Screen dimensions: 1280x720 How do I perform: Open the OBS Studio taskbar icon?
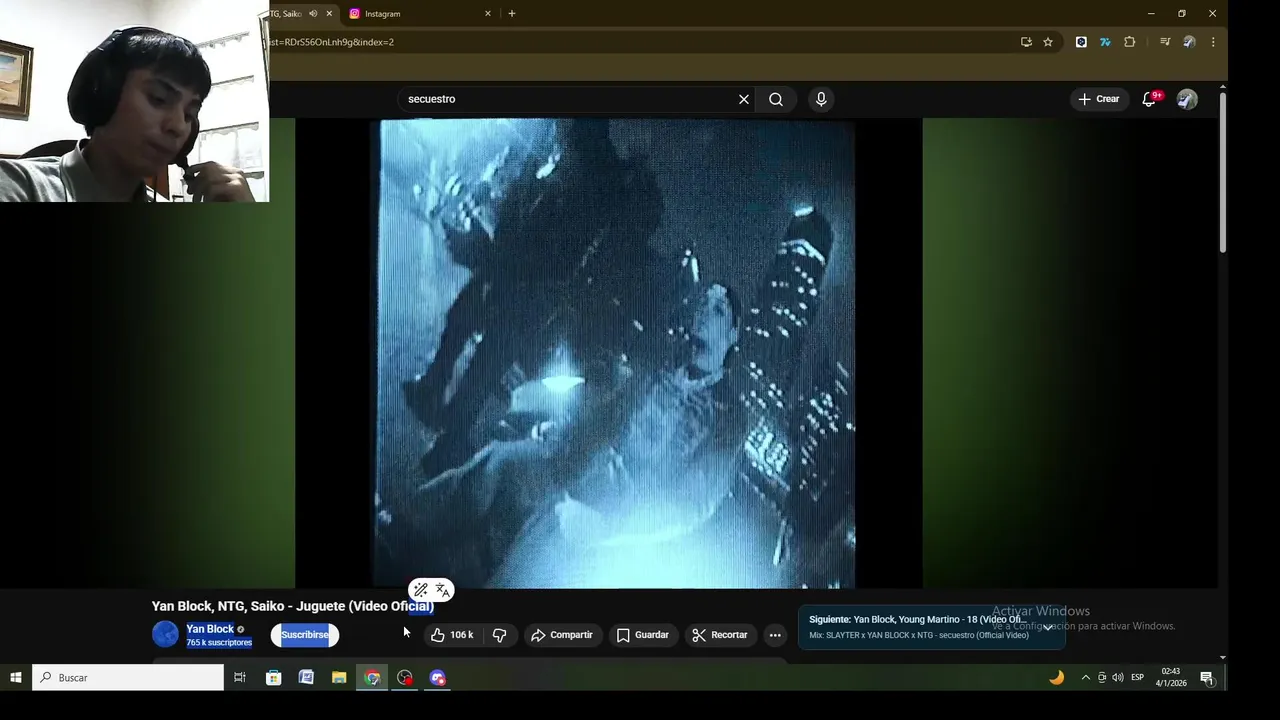point(405,677)
